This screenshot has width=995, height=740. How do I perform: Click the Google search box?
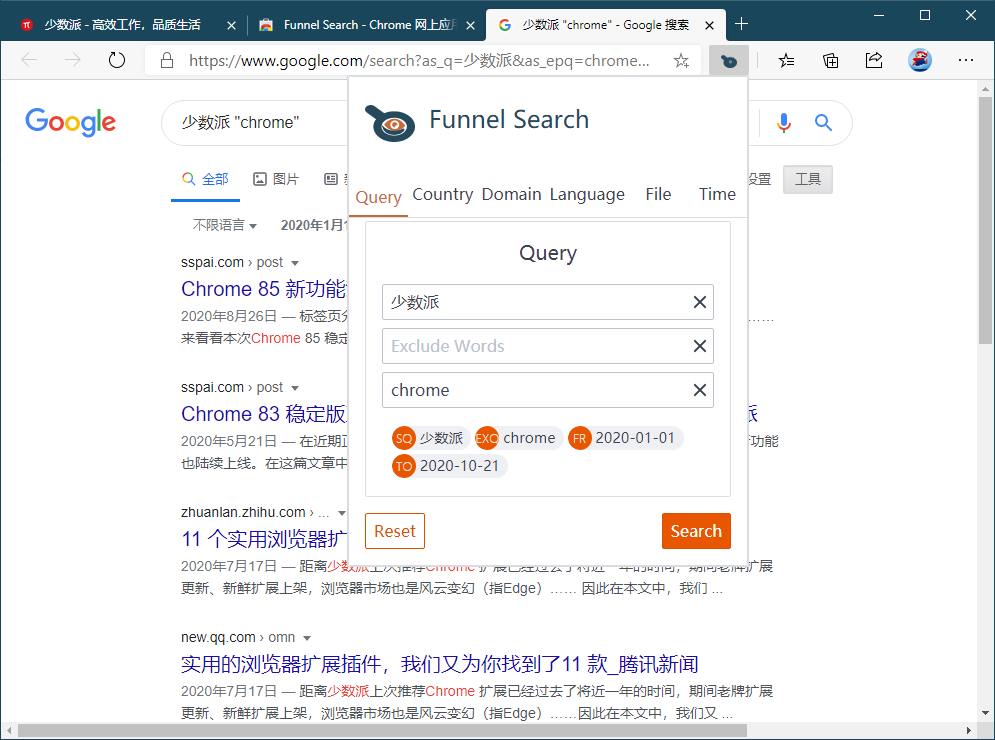254,122
